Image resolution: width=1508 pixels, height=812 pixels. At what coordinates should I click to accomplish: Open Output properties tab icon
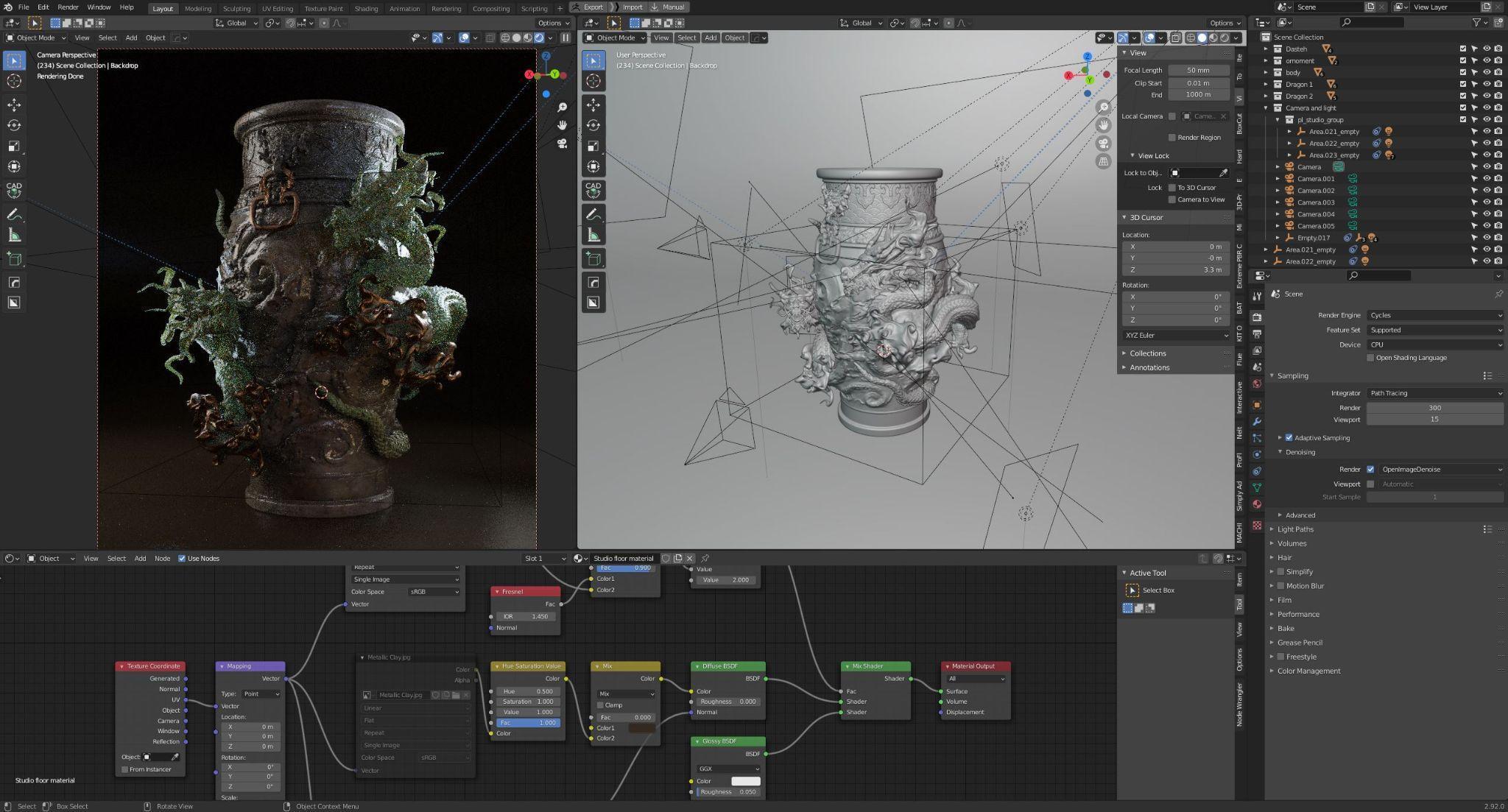(x=1257, y=333)
